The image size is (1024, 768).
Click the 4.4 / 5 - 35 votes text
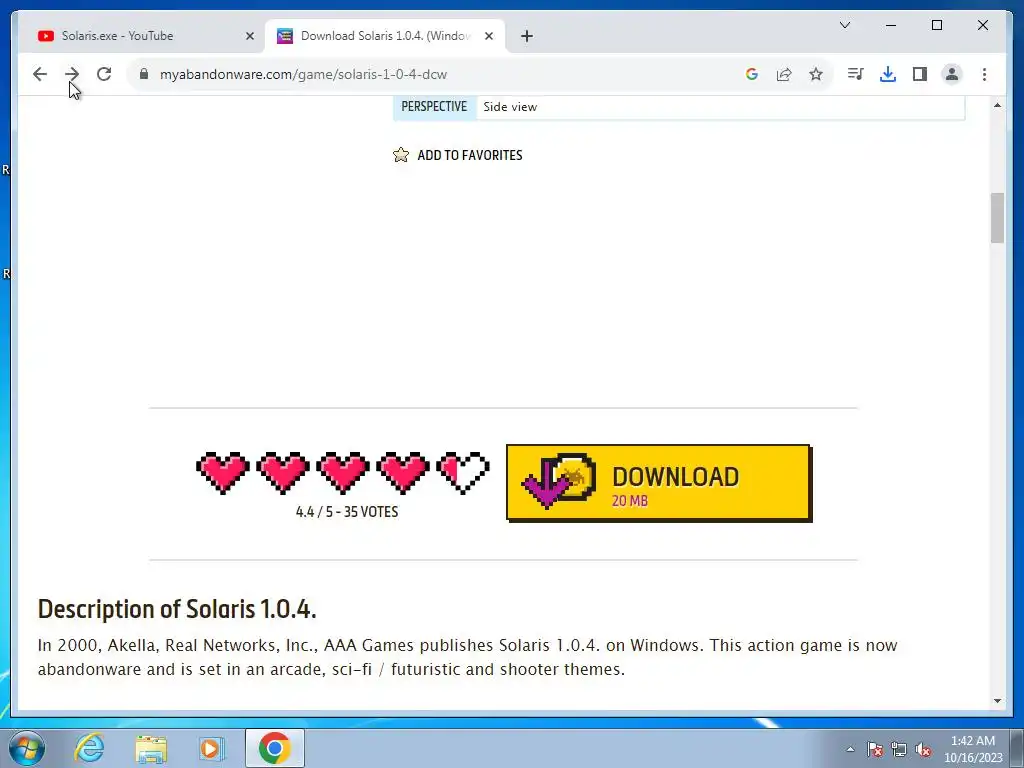[347, 512]
